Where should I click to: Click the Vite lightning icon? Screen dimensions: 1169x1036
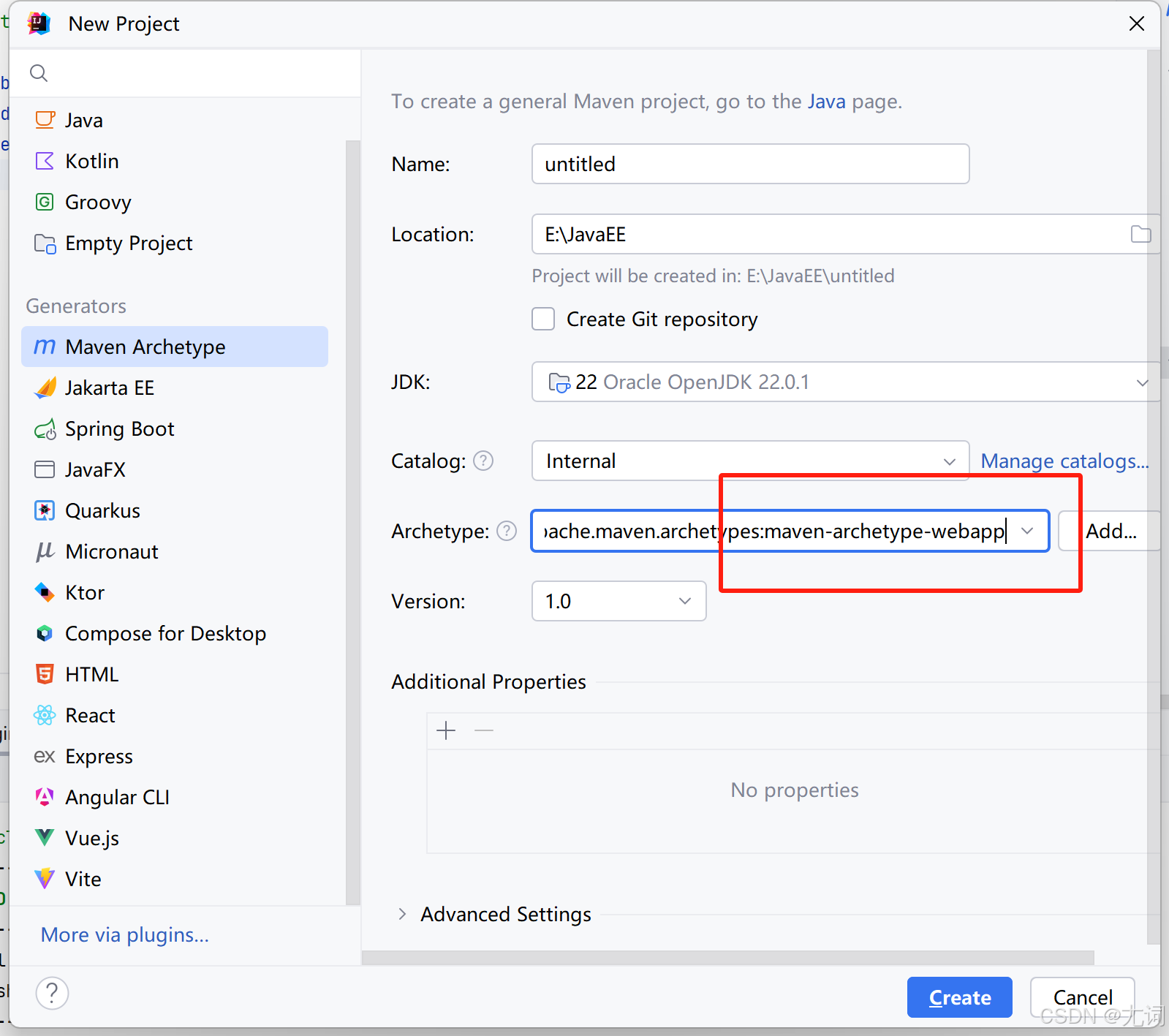click(45, 879)
